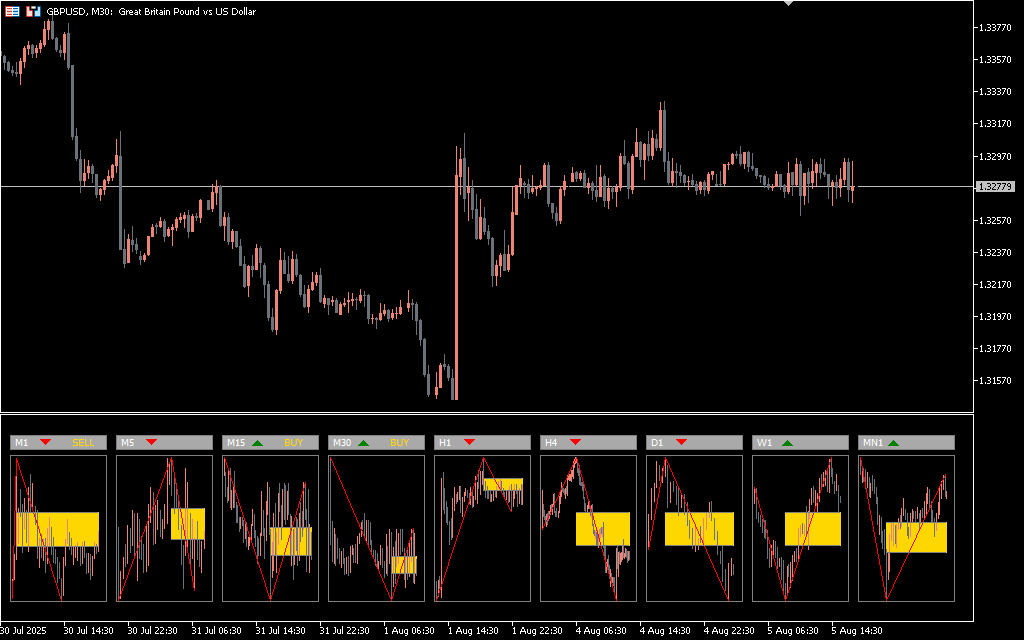Click the red down arrow beside H4
Image resolution: width=1024 pixels, height=640 pixels.
coord(575,442)
